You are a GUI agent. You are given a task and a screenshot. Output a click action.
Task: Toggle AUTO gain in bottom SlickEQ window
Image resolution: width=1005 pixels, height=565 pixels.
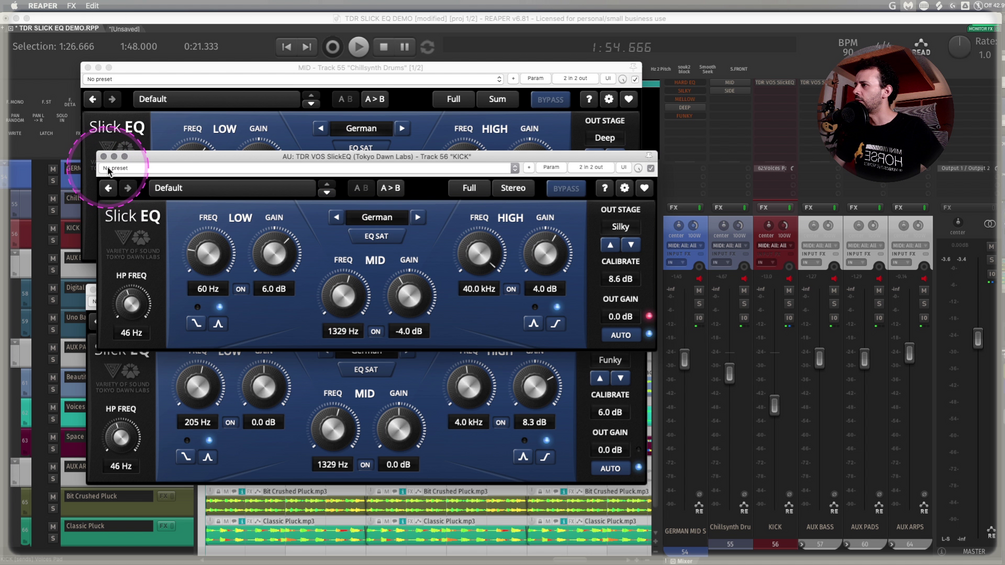pos(610,468)
